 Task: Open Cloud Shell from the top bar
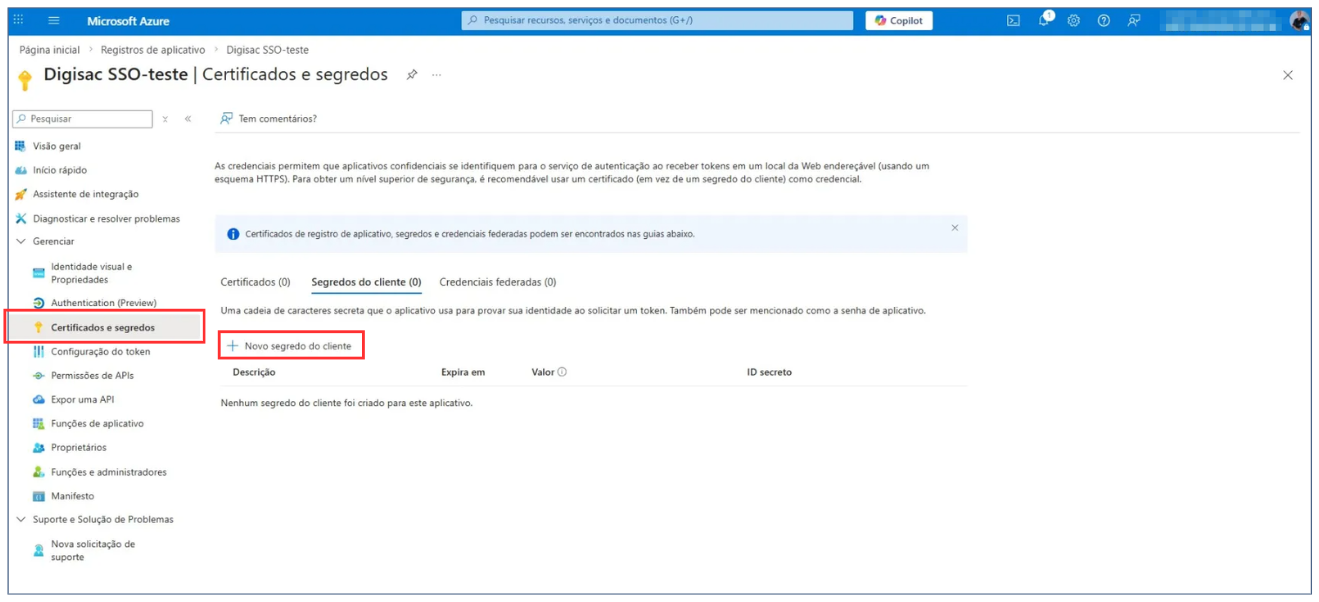[x=1013, y=21]
